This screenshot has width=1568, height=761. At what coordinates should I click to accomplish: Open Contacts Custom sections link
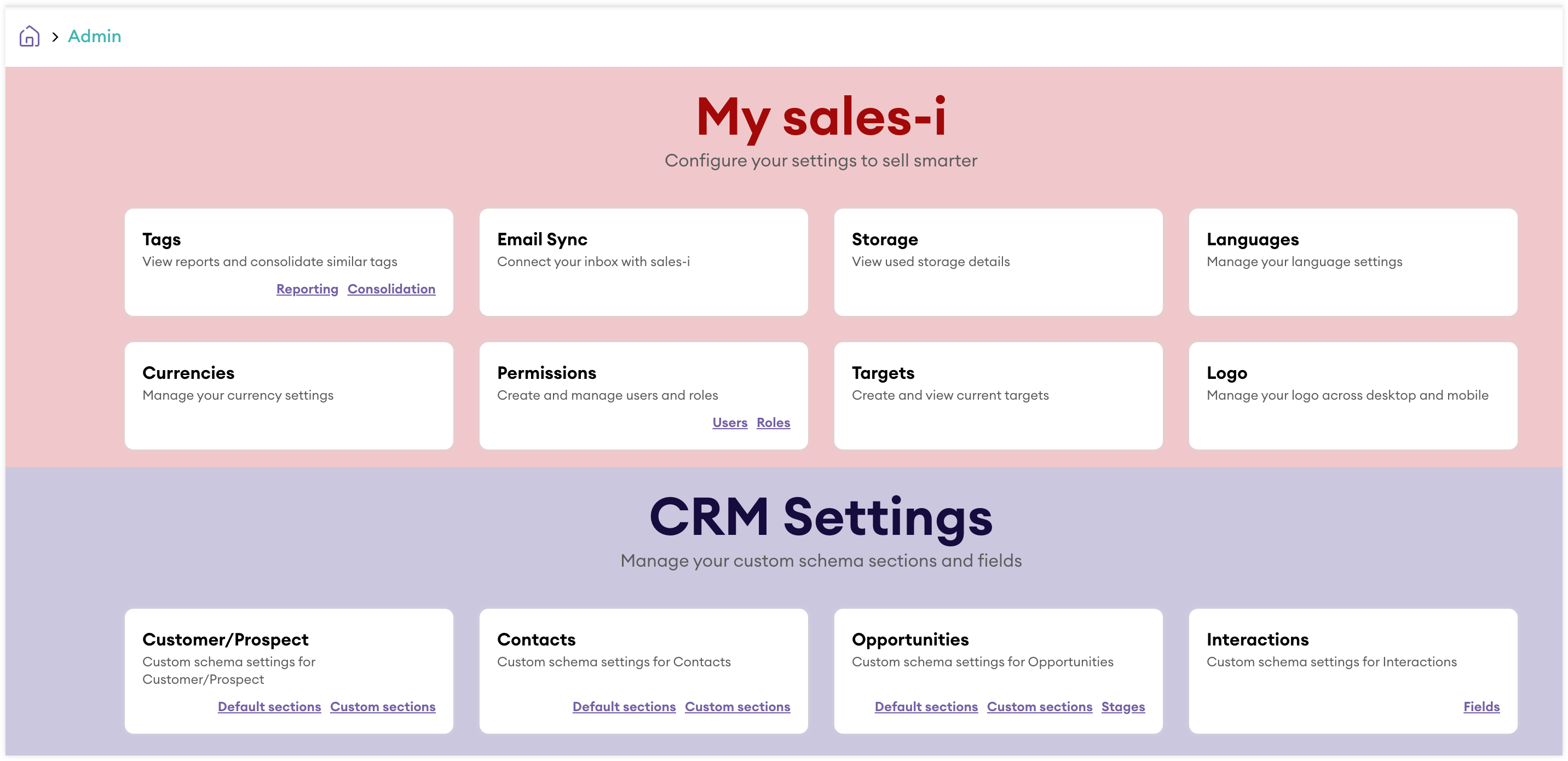[x=737, y=707]
